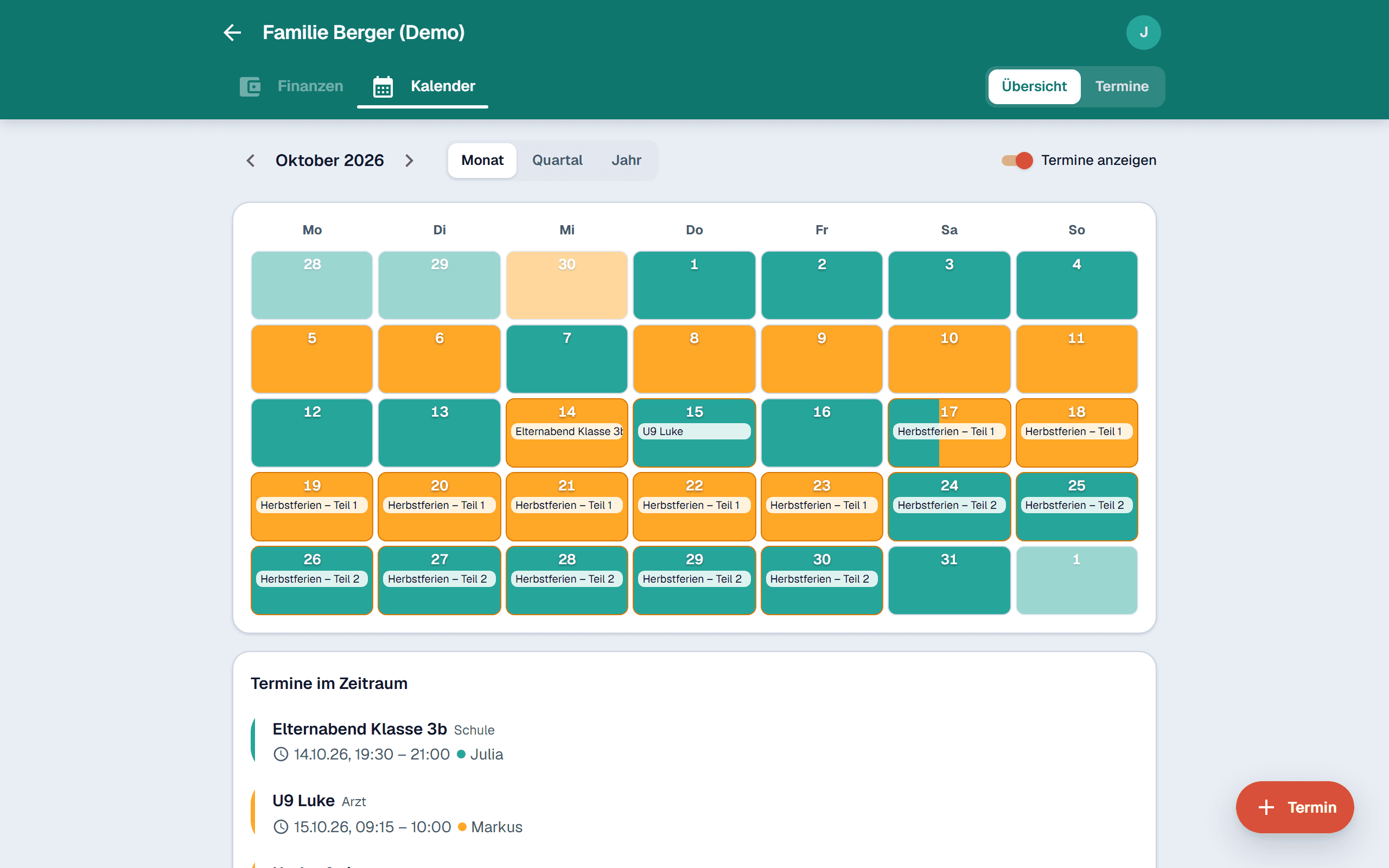Add a new Termin with plus button
Screen dimensions: 1389x868
pos(1295,807)
